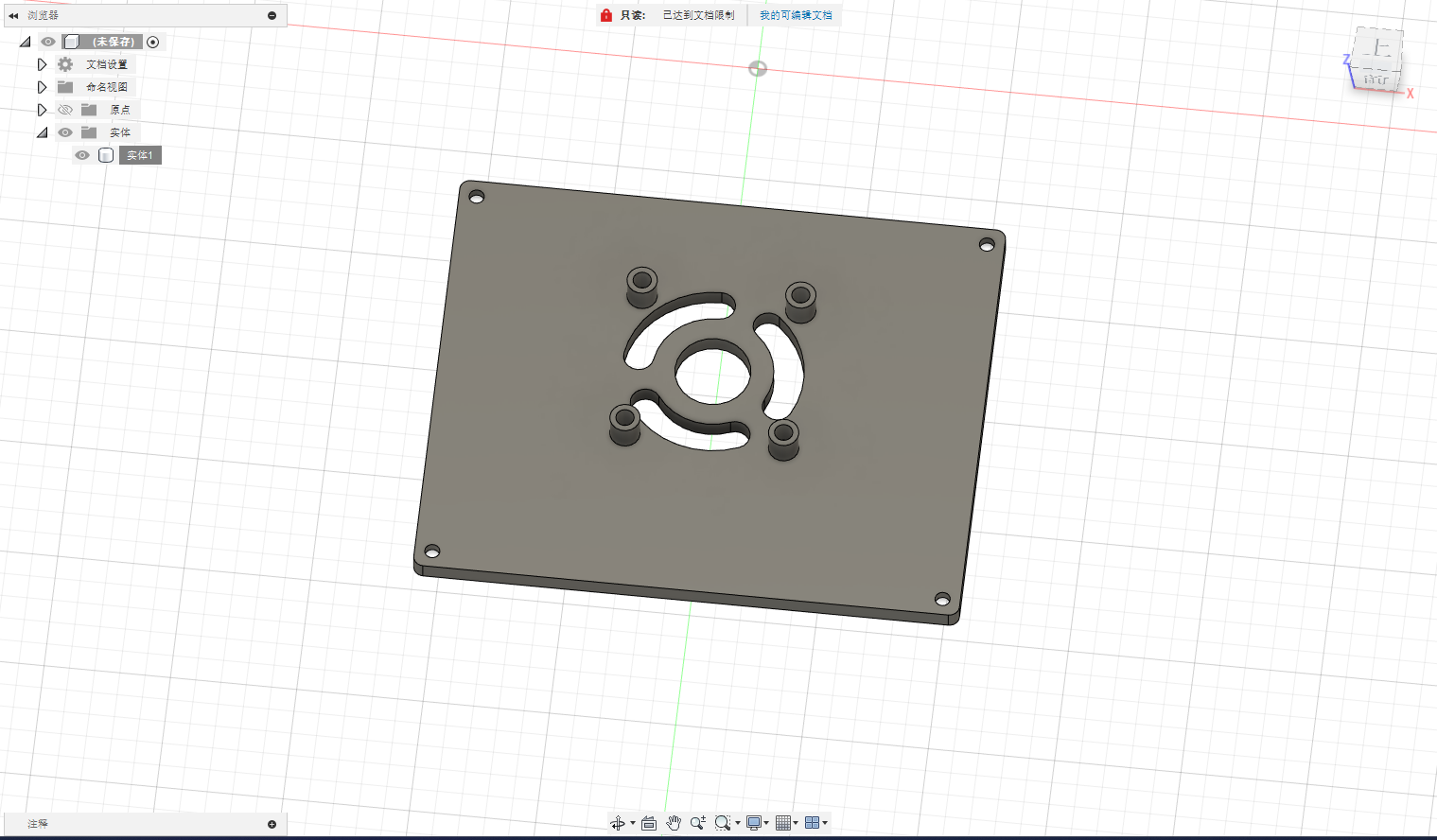Expand the 注释 comments panel plus icon
Image resolution: width=1437 pixels, height=840 pixels.
pyautogui.click(x=272, y=824)
